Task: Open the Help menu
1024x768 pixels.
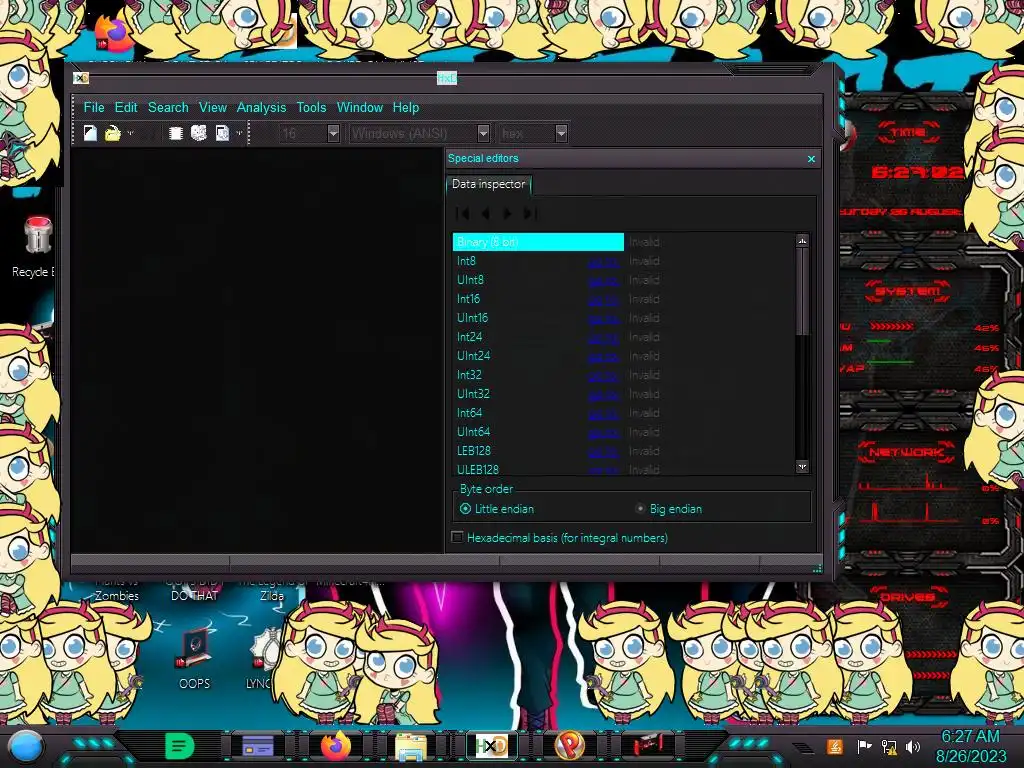Action: tap(406, 107)
